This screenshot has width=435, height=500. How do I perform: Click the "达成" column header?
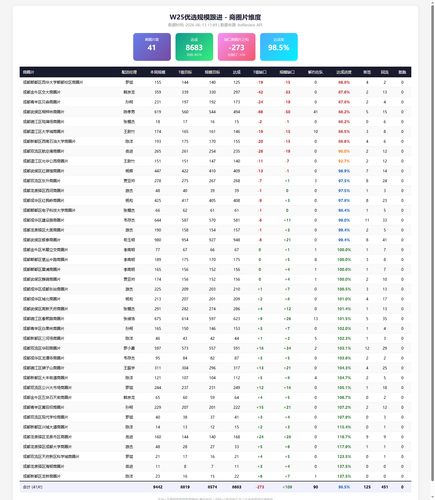[237, 72]
